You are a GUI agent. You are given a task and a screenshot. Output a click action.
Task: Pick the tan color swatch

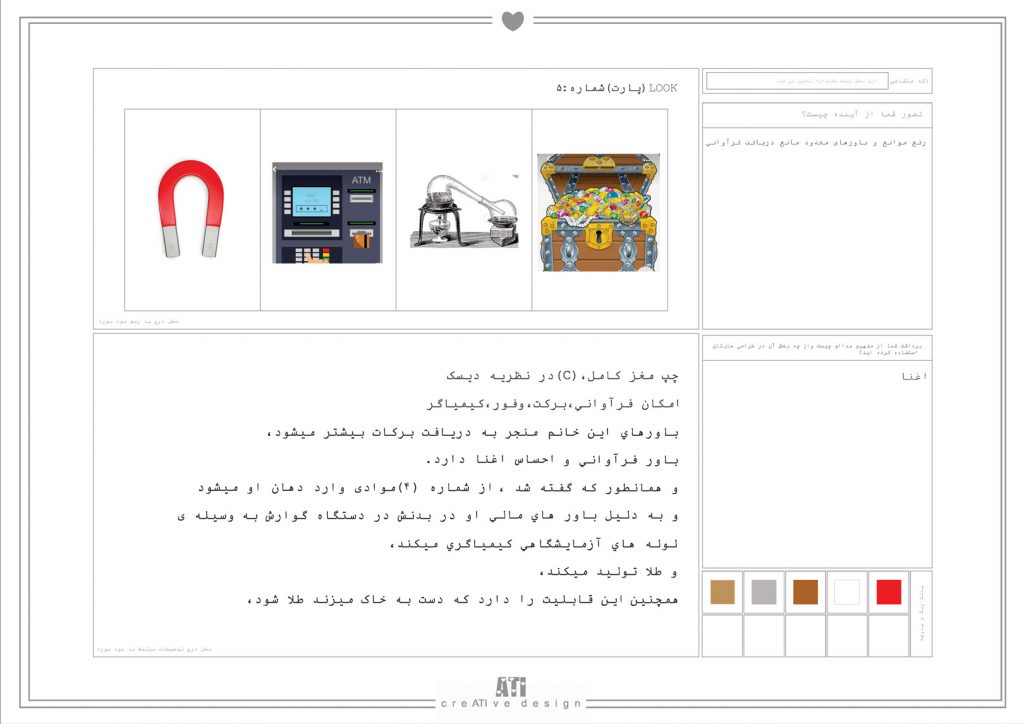click(722, 592)
